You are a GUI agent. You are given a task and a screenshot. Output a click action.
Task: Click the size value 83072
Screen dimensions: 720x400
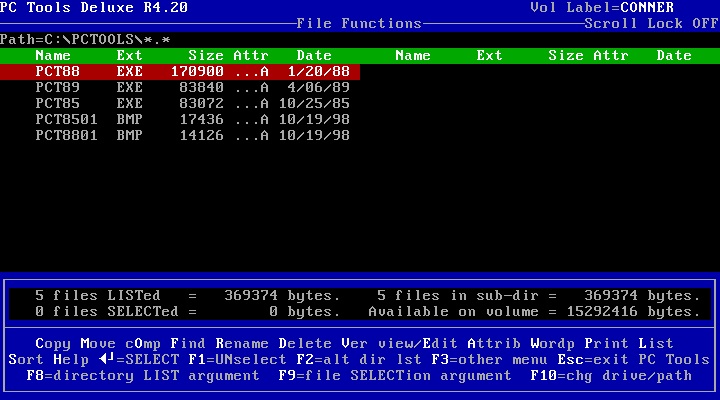click(201, 103)
